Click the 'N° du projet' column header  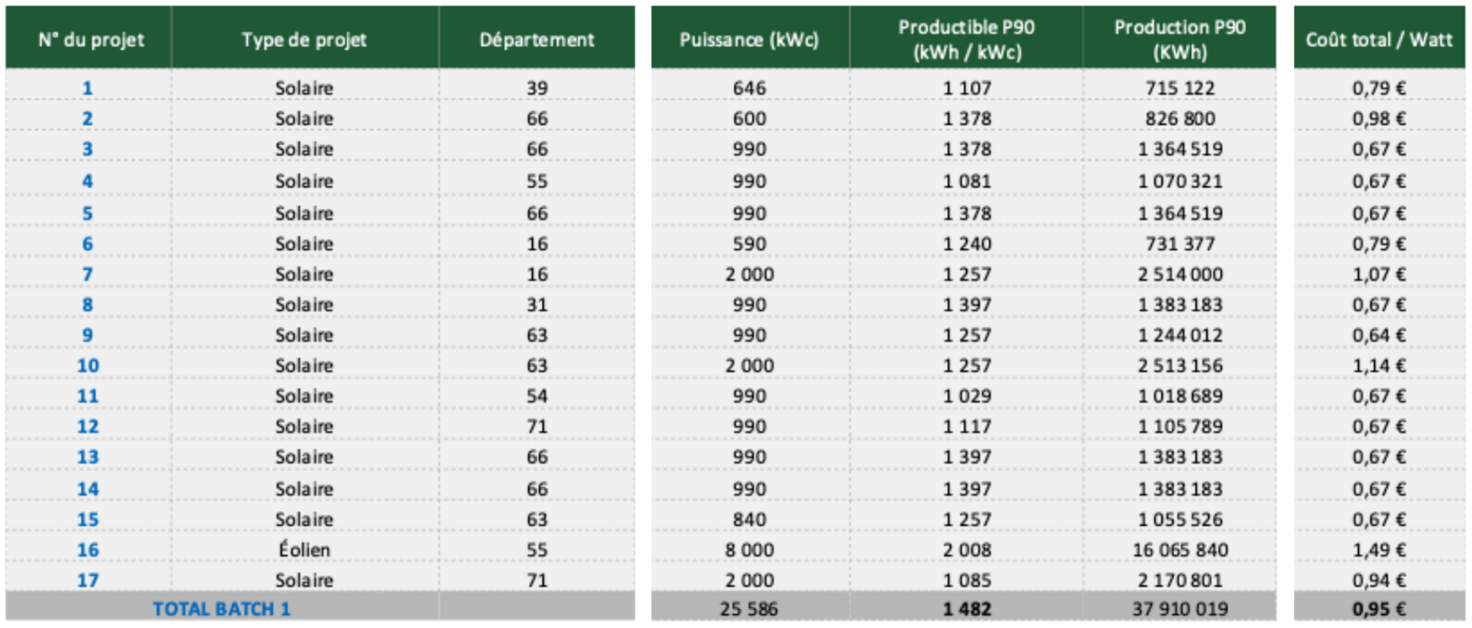pos(90,40)
